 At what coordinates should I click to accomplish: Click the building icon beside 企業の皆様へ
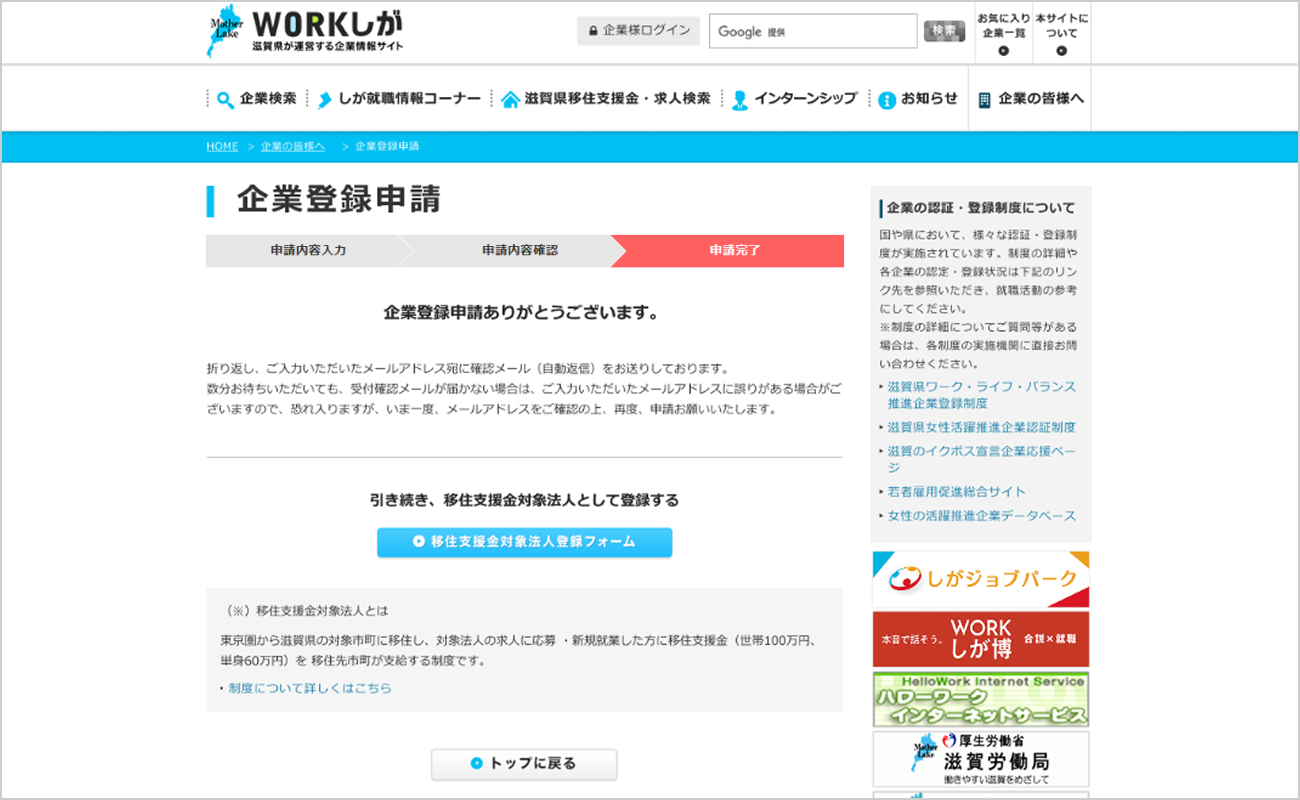(x=985, y=99)
